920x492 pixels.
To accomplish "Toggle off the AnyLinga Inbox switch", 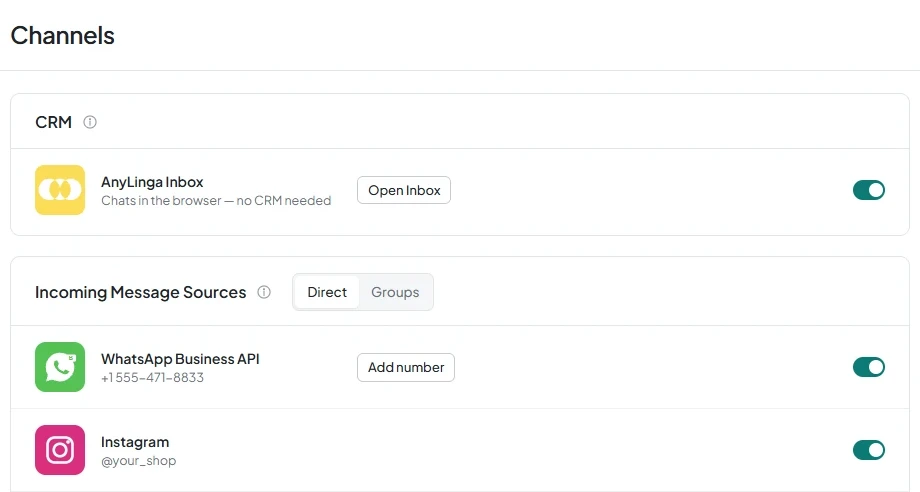I will (869, 190).
